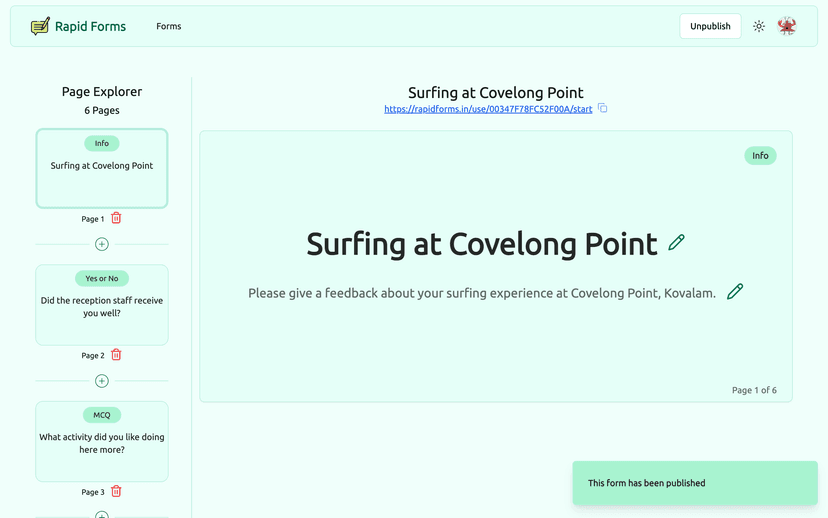
Task: Open the rapidforms.in form link
Action: click(x=488, y=109)
